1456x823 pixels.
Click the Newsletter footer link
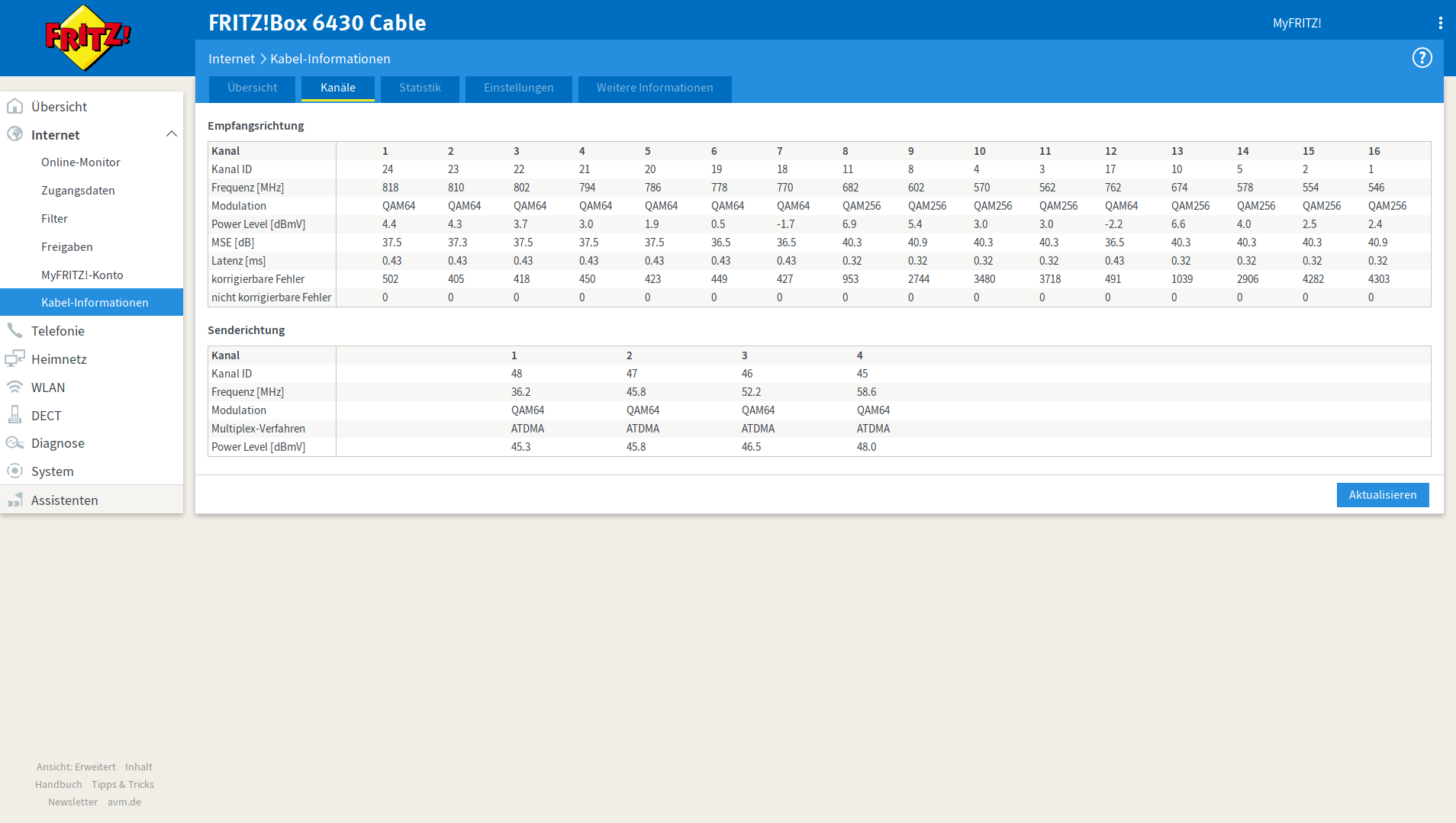(72, 802)
